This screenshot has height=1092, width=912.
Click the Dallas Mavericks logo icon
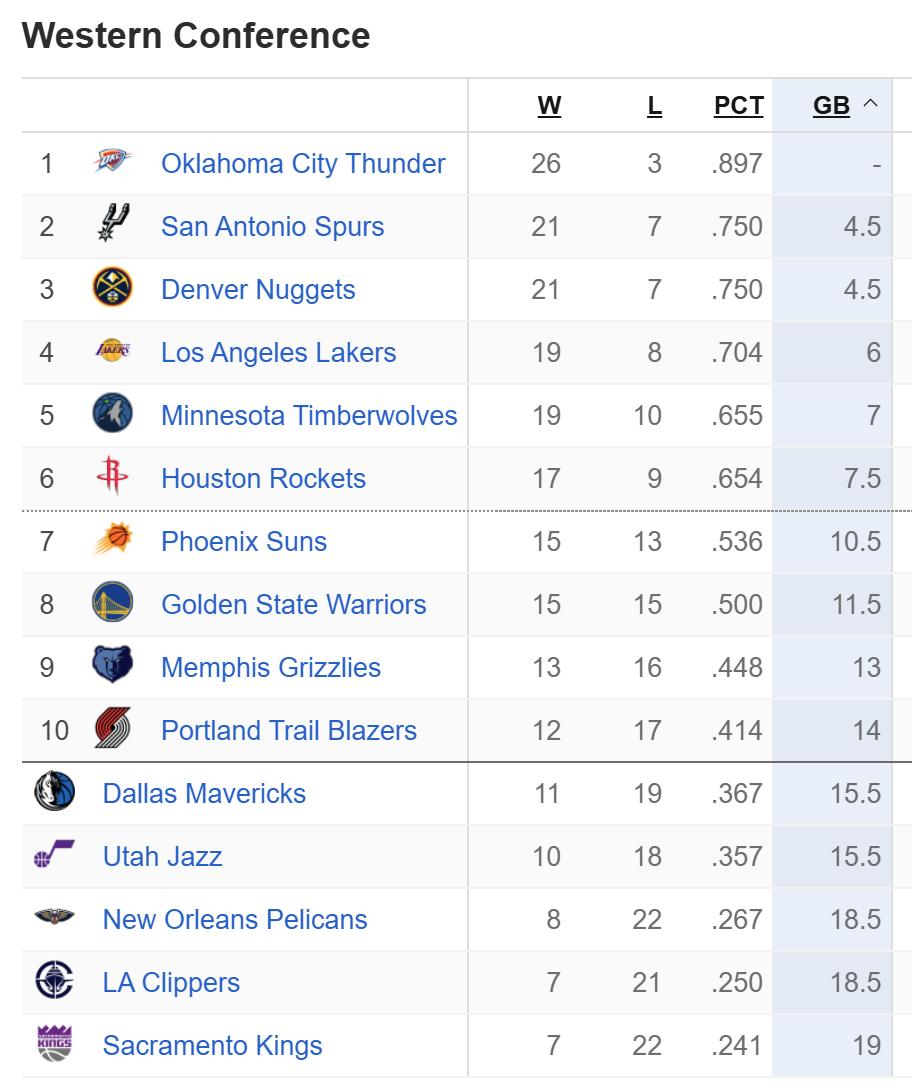(x=54, y=793)
